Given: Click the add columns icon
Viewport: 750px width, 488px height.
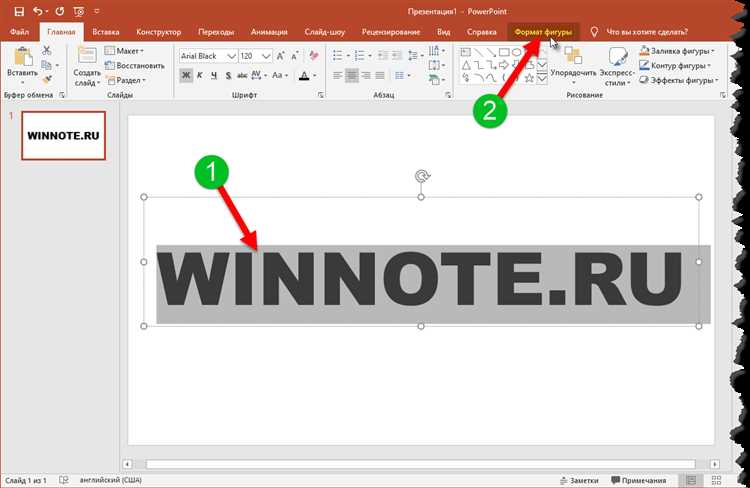Looking at the screenshot, I should pyautogui.click(x=401, y=76).
